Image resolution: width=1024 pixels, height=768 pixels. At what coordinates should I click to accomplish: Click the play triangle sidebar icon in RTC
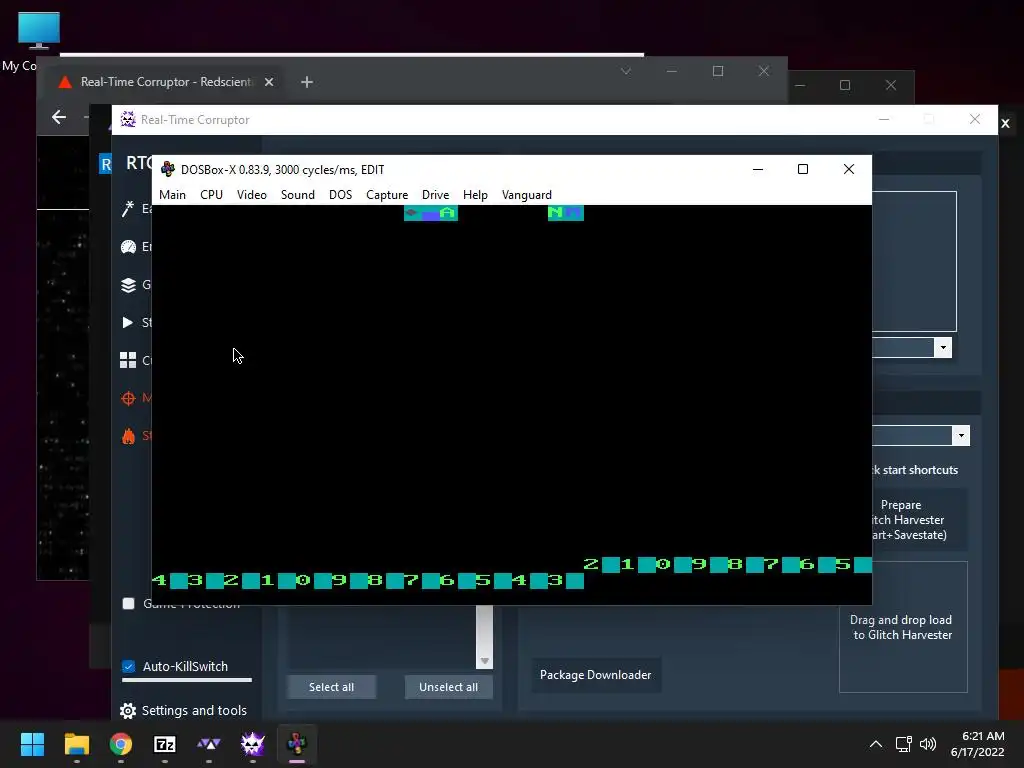click(127, 322)
